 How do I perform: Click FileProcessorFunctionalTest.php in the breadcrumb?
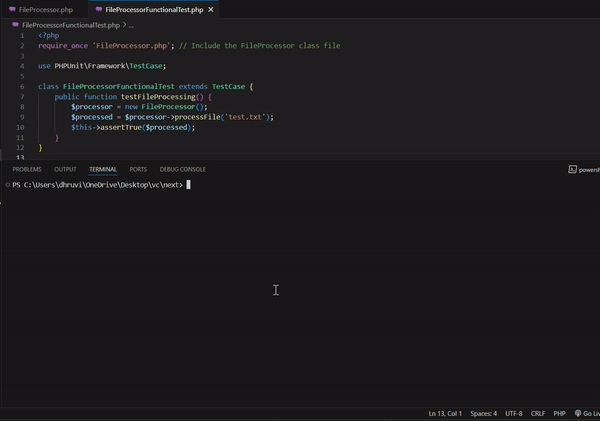pyautogui.click(x=71, y=25)
